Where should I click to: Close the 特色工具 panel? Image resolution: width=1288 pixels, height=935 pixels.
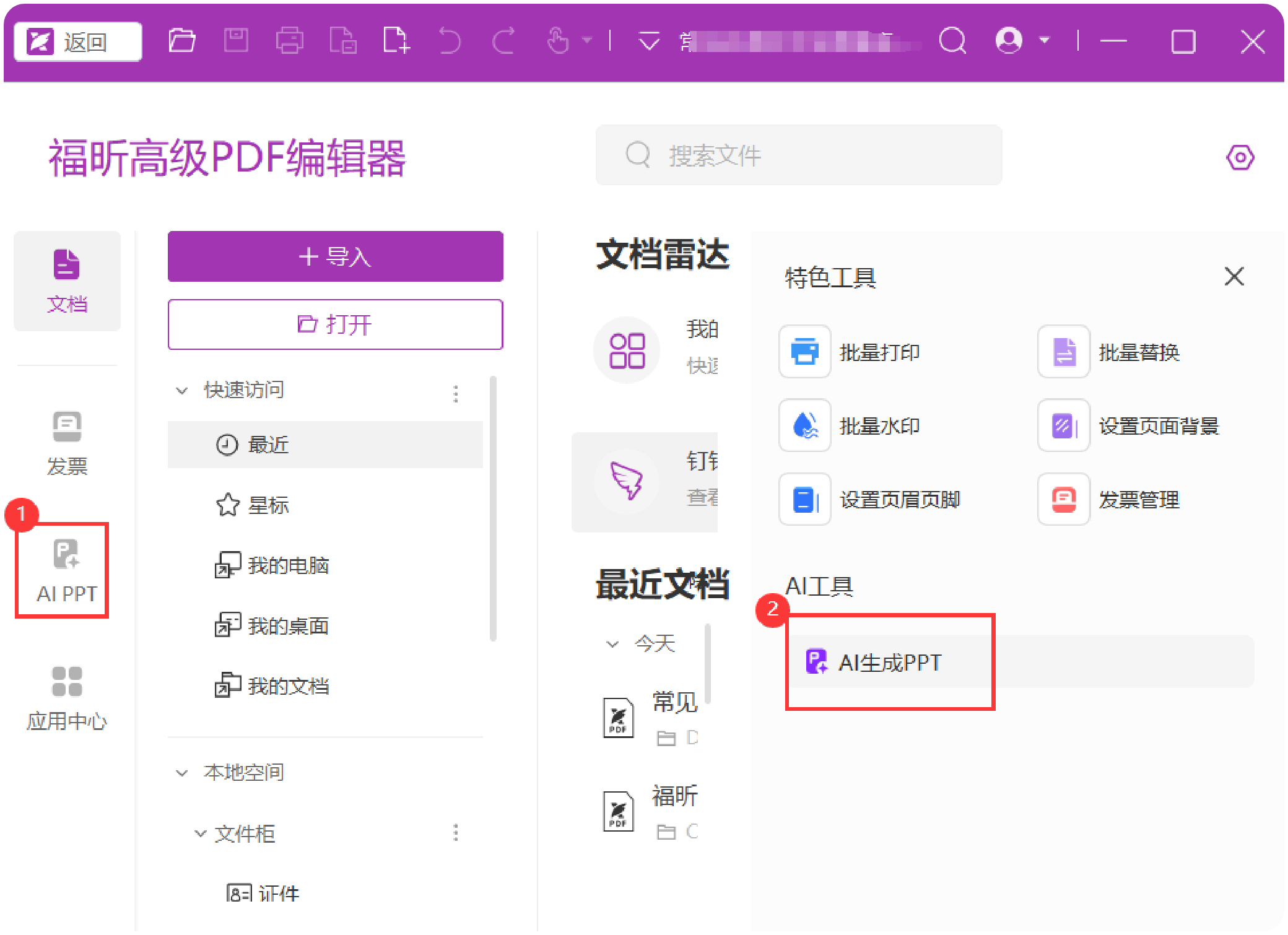1234,276
